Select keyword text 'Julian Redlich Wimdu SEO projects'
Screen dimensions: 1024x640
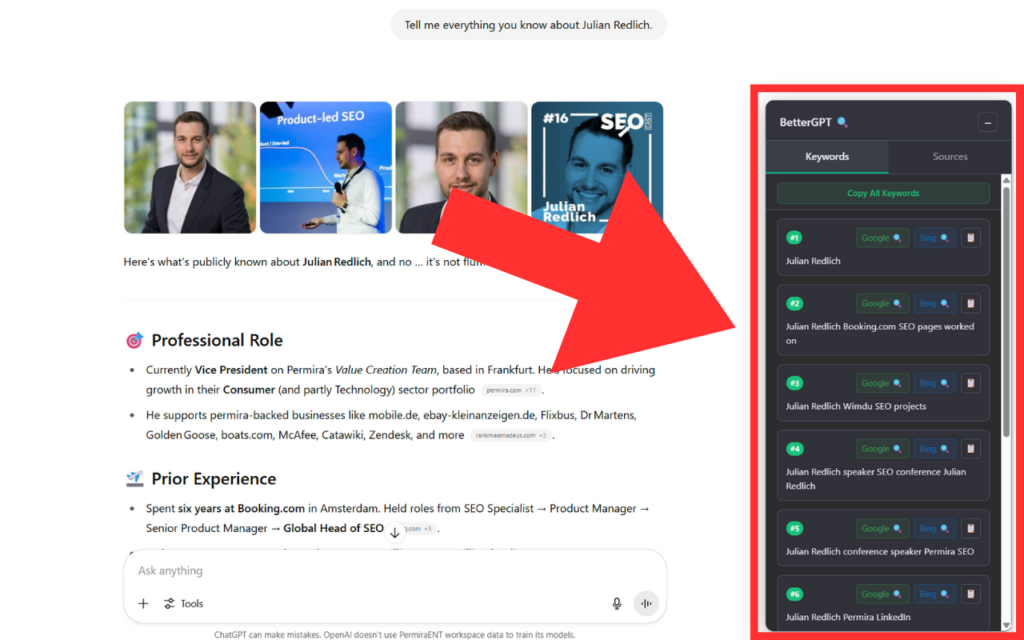[x=856, y=406]
